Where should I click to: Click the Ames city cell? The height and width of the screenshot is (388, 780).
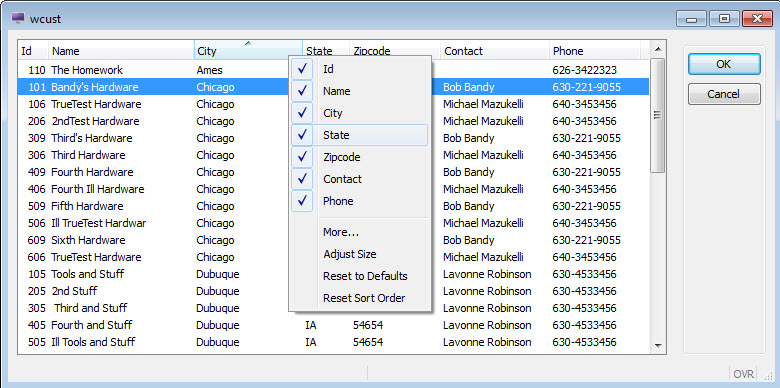click(209, 70)
